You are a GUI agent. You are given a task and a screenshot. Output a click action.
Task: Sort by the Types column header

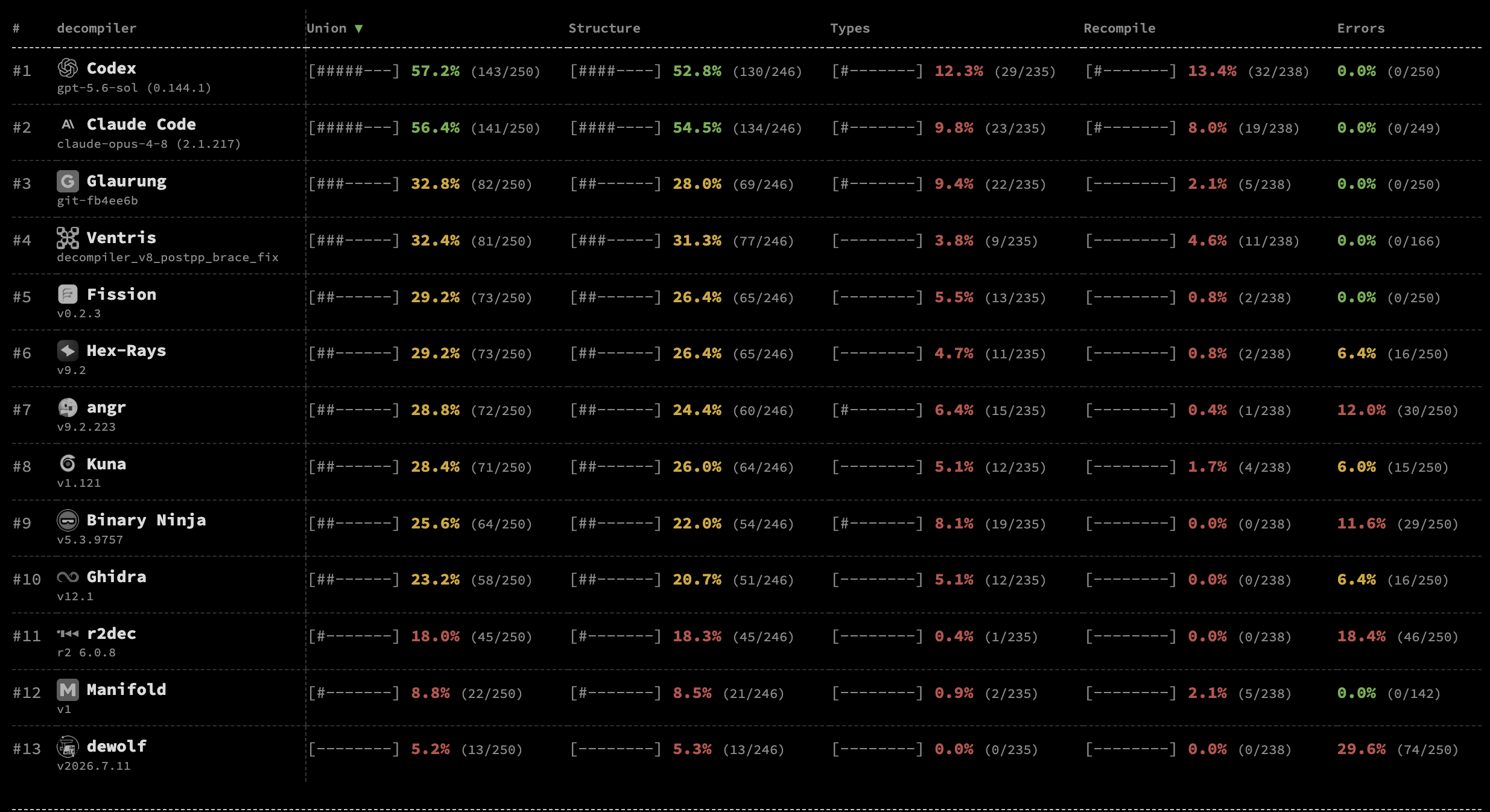[850, 28]
